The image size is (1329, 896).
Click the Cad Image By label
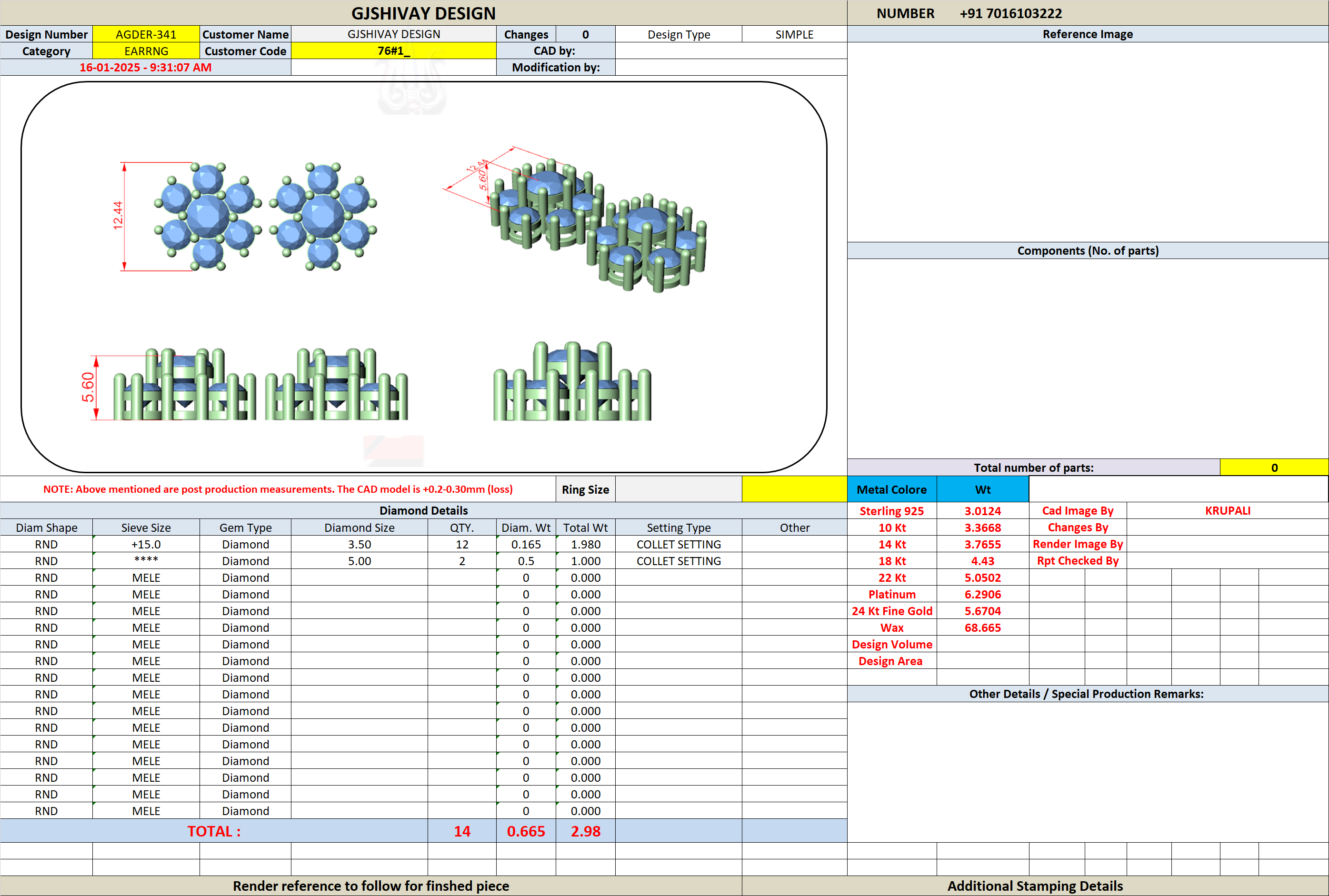(1078, 510)
